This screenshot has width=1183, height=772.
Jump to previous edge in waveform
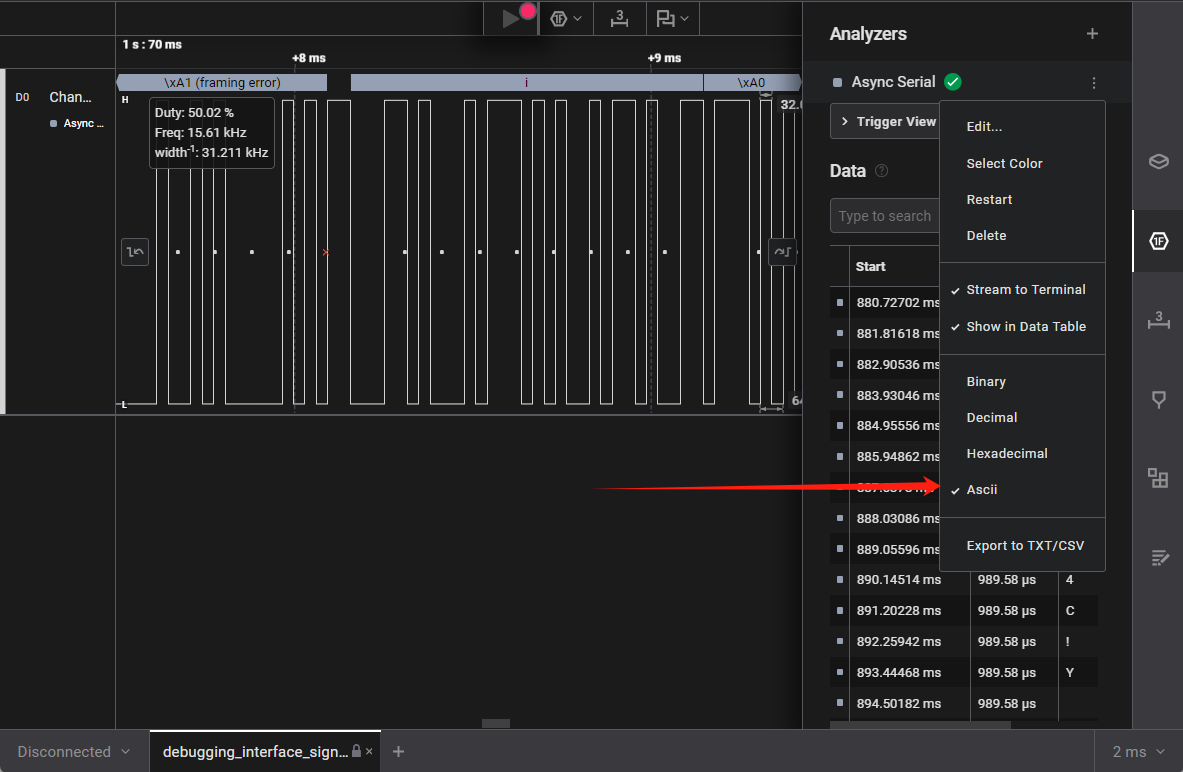pos(135,252)
